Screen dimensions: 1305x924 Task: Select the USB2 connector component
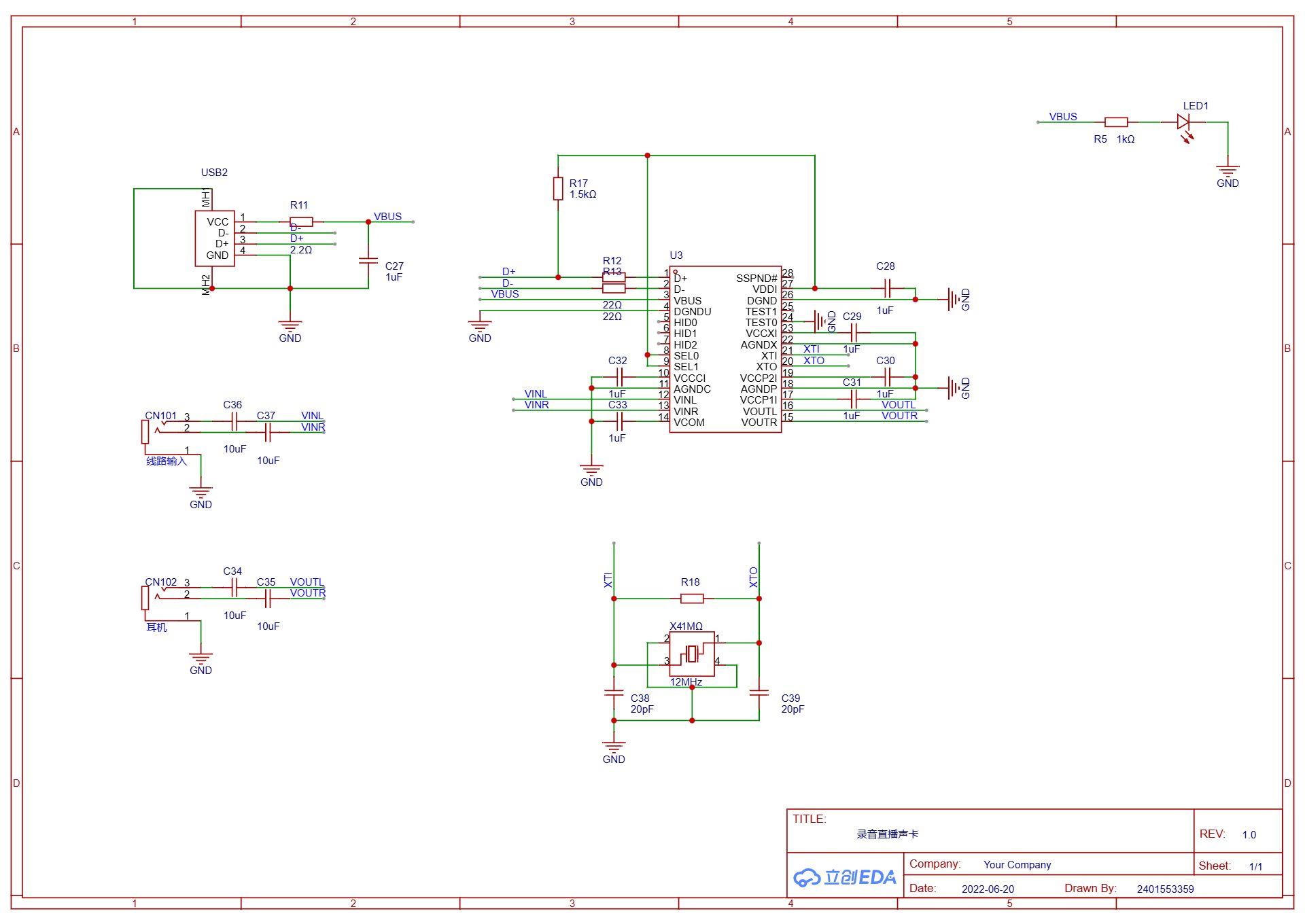(x=215, y=238)
